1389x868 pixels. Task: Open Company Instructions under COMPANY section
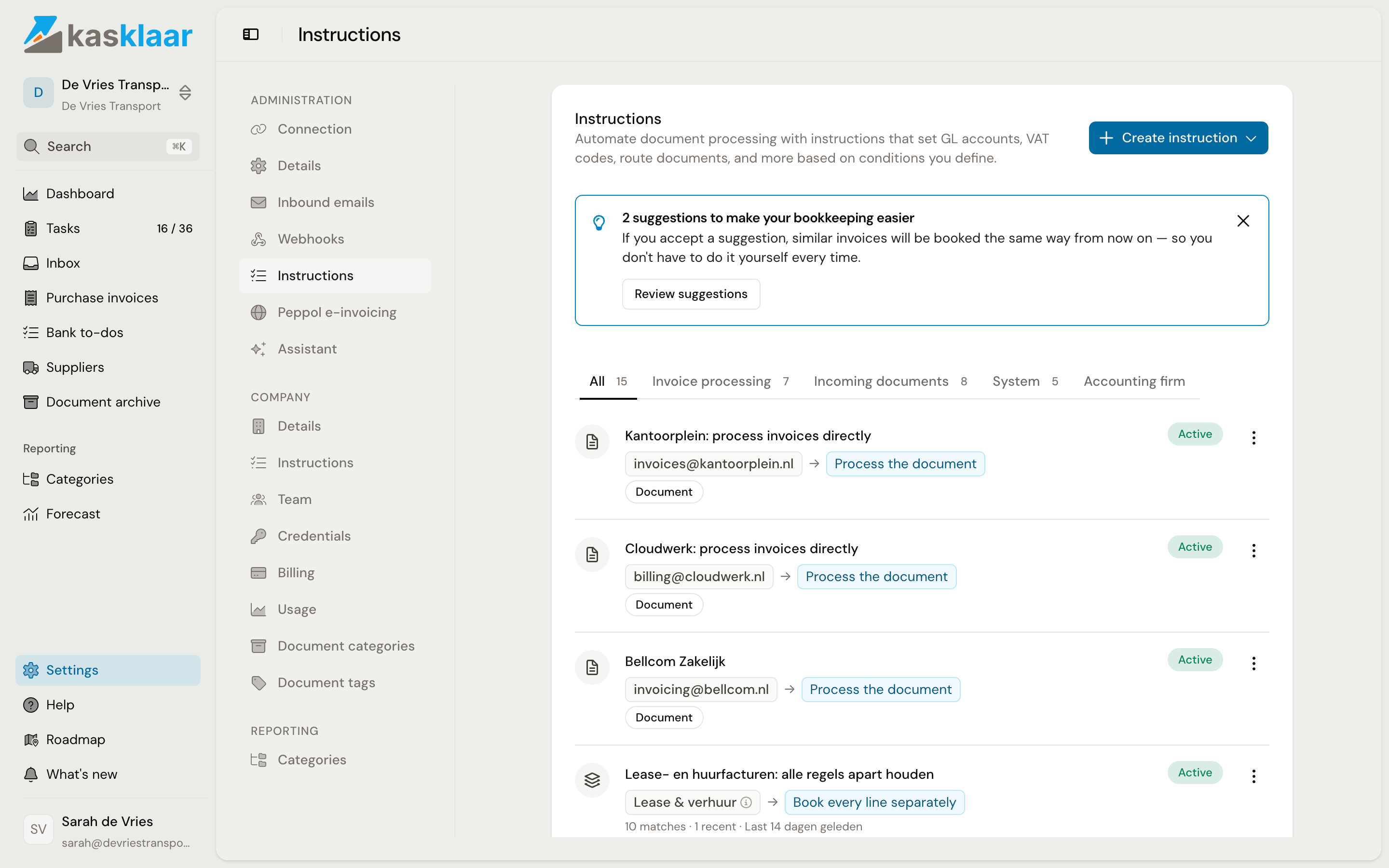(335, 463)
